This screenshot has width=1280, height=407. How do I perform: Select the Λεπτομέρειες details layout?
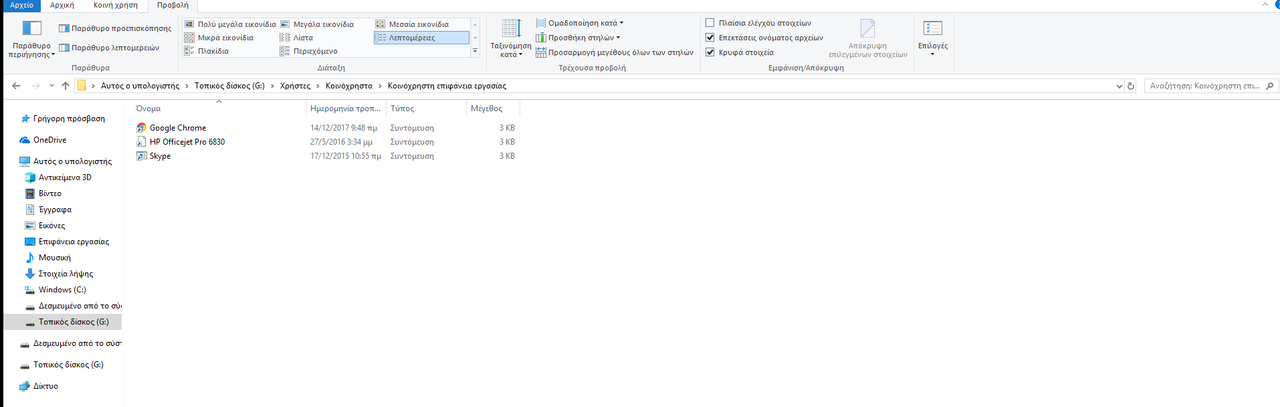point(421,37)
